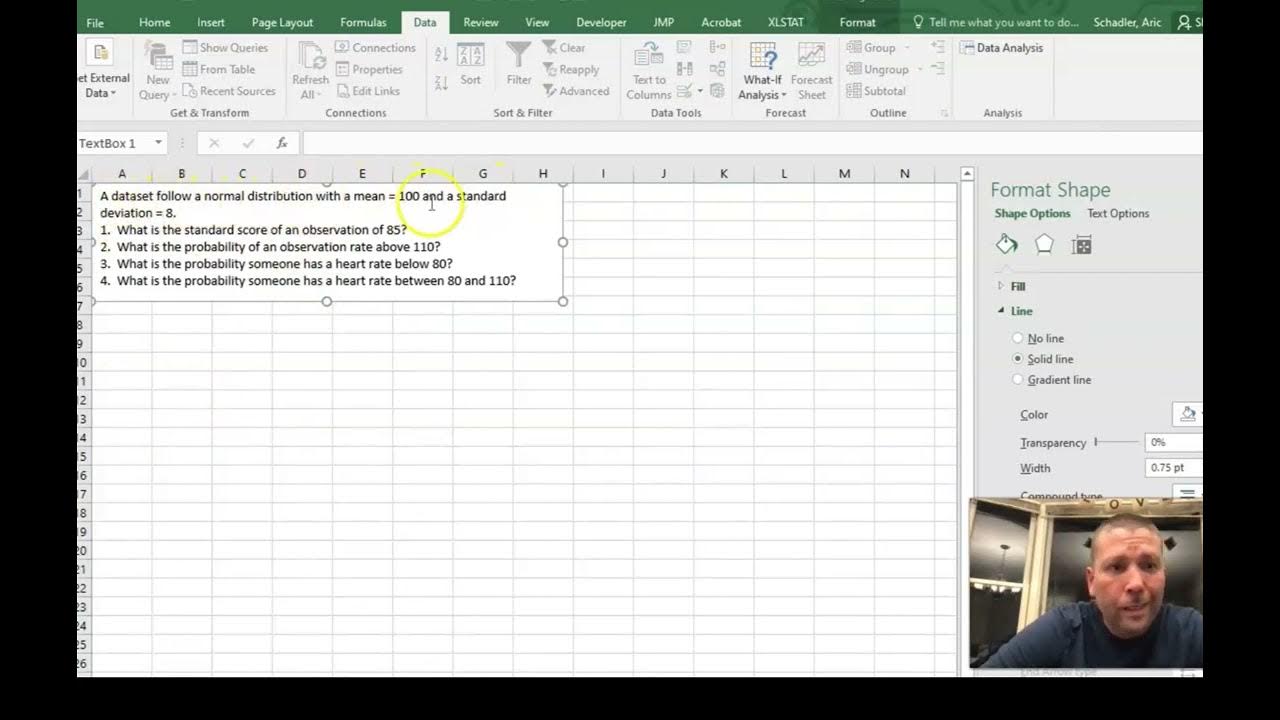
Task: Click Tell me what you want to do
Action: (x=996, y=22)
